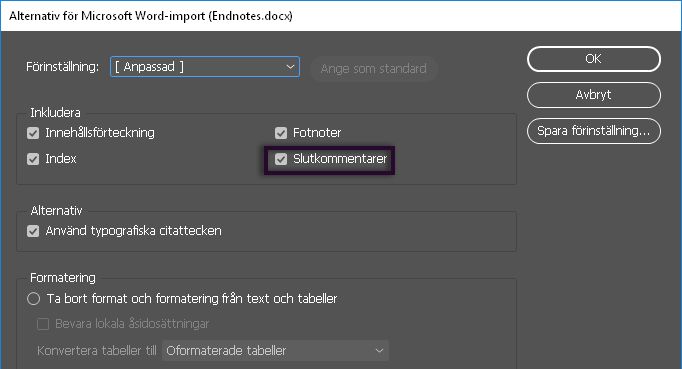Open the Förinställning dropdown
This screenshot has width=682, height=369.
[x=205, y=67]
